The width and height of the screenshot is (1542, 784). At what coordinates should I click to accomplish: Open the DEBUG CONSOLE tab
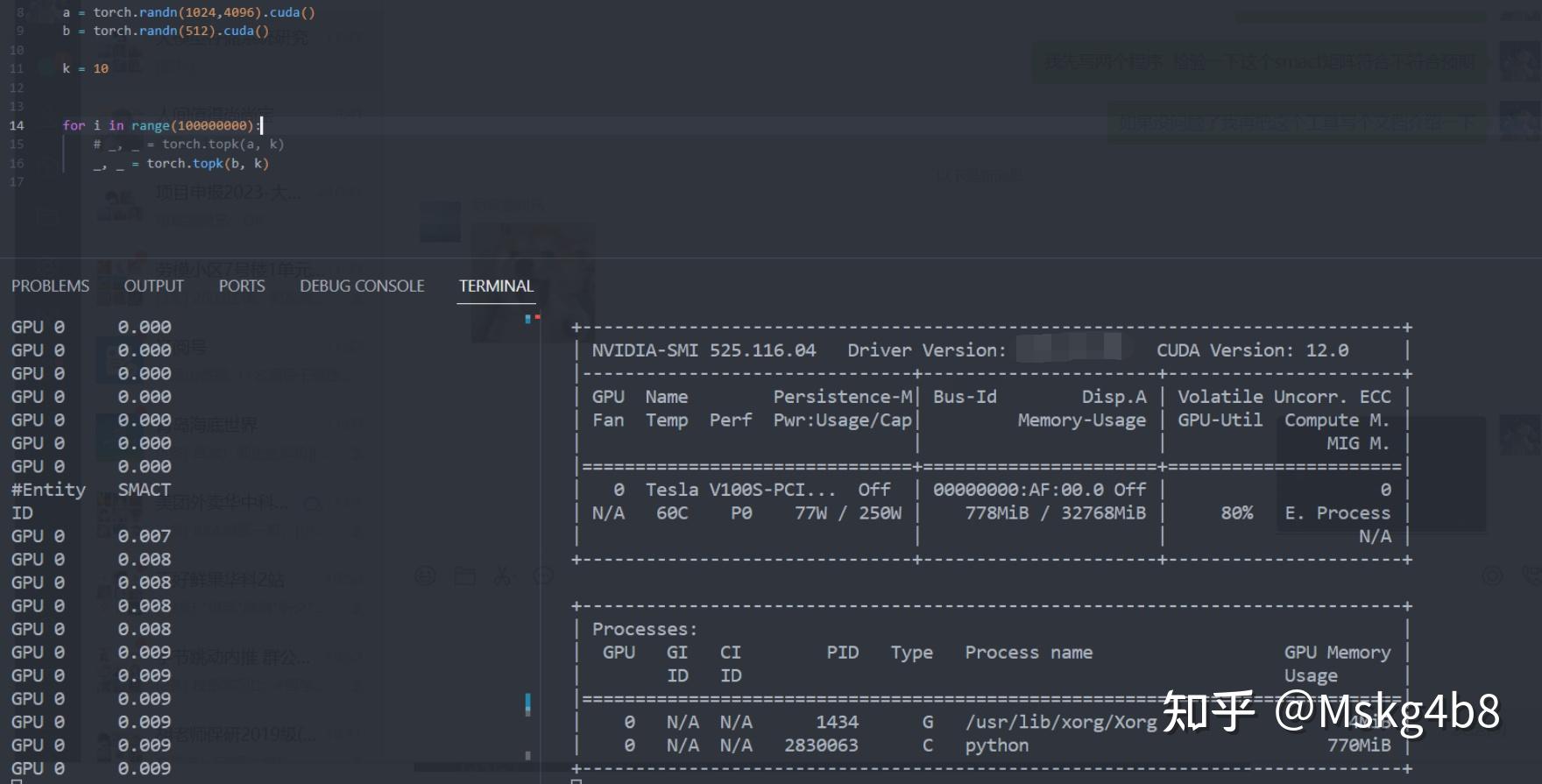[x=362, y=286]
